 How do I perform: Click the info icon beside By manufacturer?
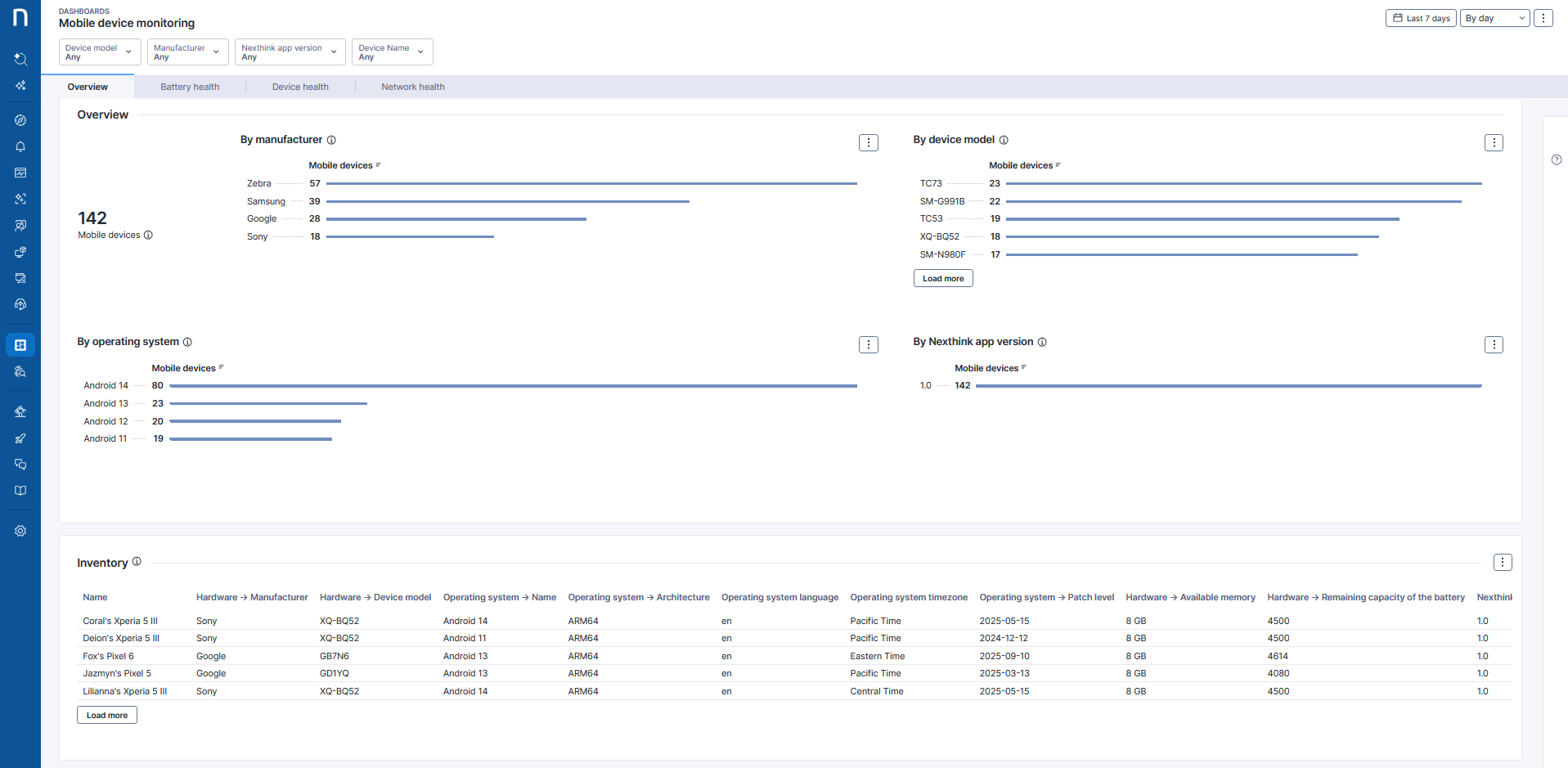[331, 140]
